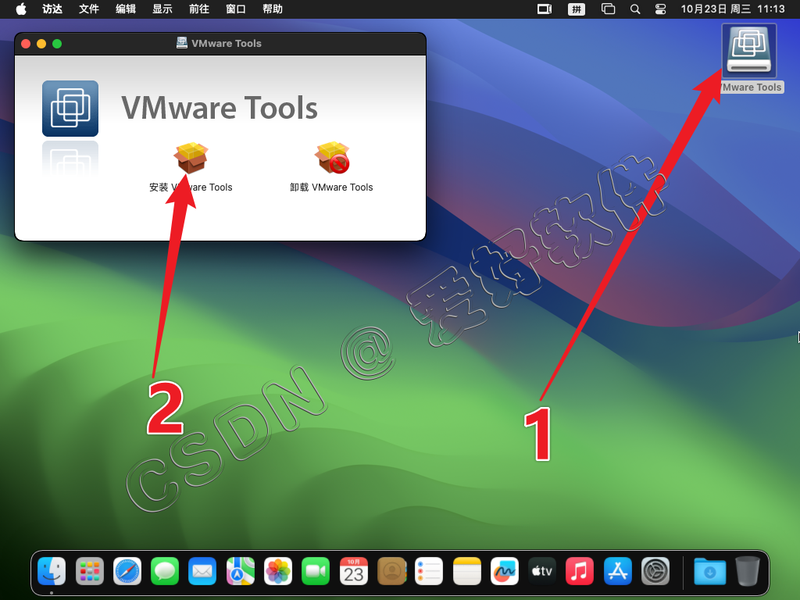800x600 pixels.
Task: Open Contacts from the Dock
Action: pyautogui.click(x=391, y=571)
